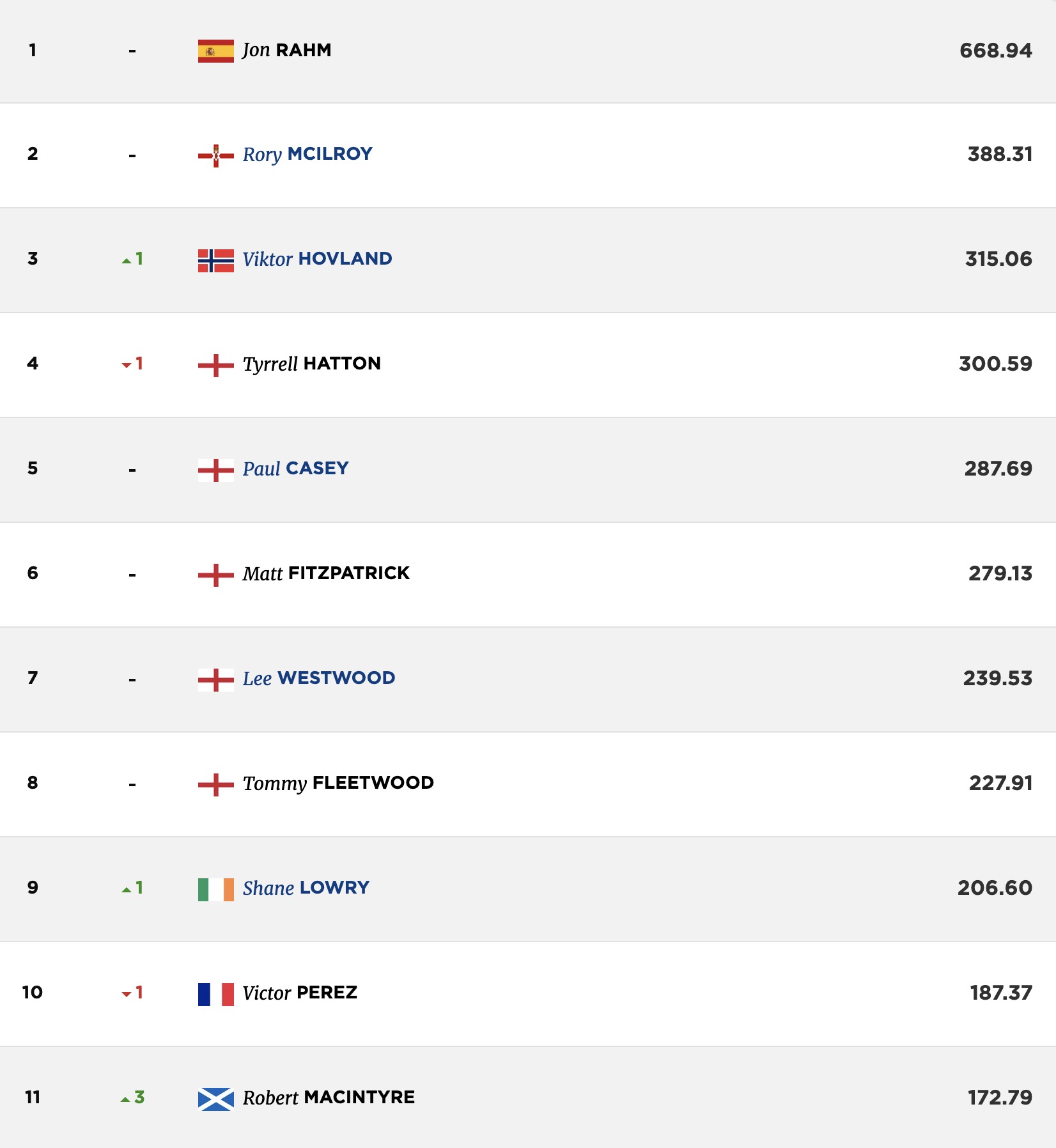Open Lee Westwood's player profile link
The width and height of the screenshot is (1056, 1148).
coord(319,678)
